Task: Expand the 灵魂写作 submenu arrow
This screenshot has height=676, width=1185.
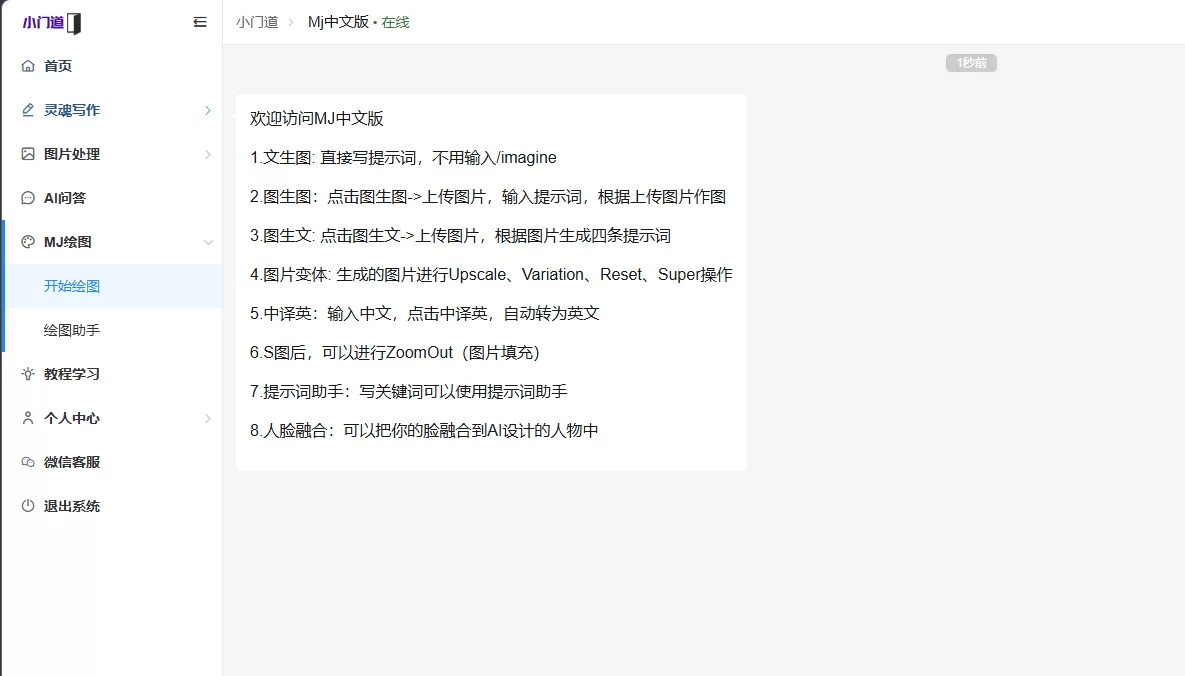Action: point(208,110)
